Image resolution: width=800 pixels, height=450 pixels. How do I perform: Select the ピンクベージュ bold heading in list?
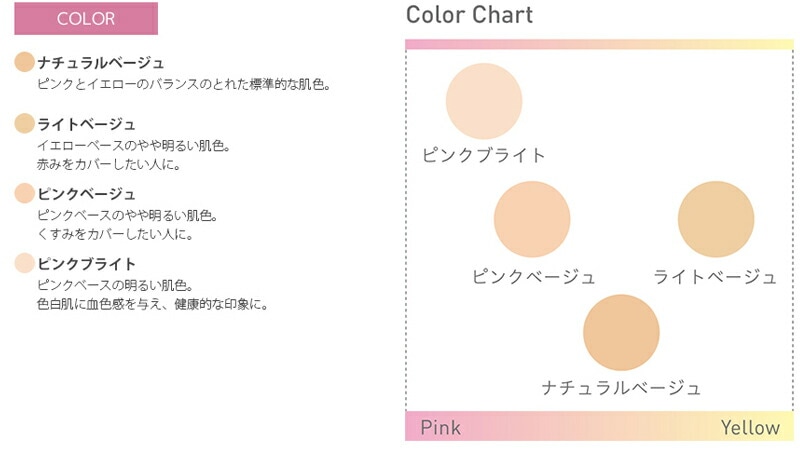[86, 194]
